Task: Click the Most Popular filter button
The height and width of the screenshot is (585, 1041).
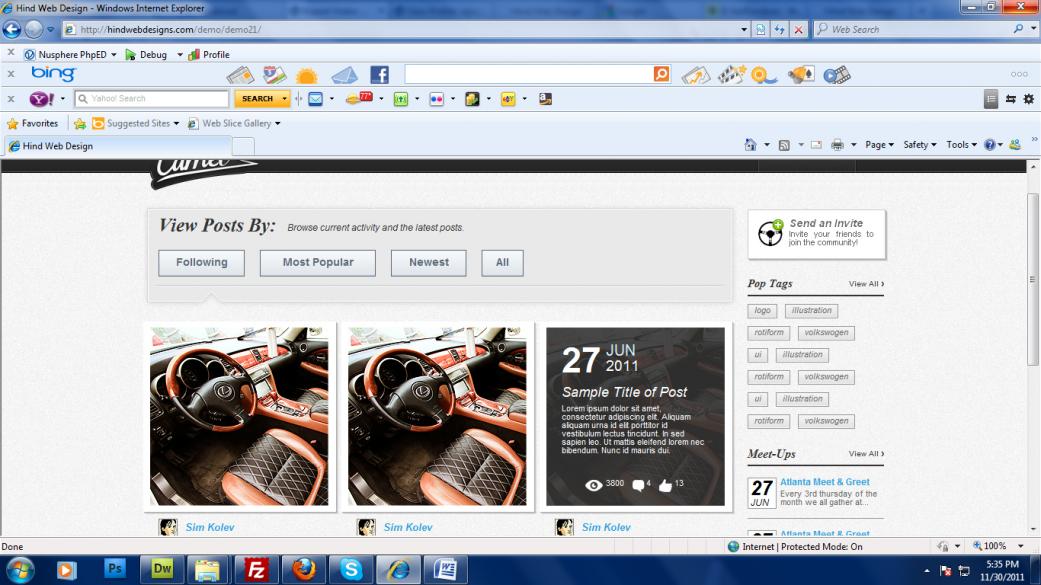Action: point(317,263)
